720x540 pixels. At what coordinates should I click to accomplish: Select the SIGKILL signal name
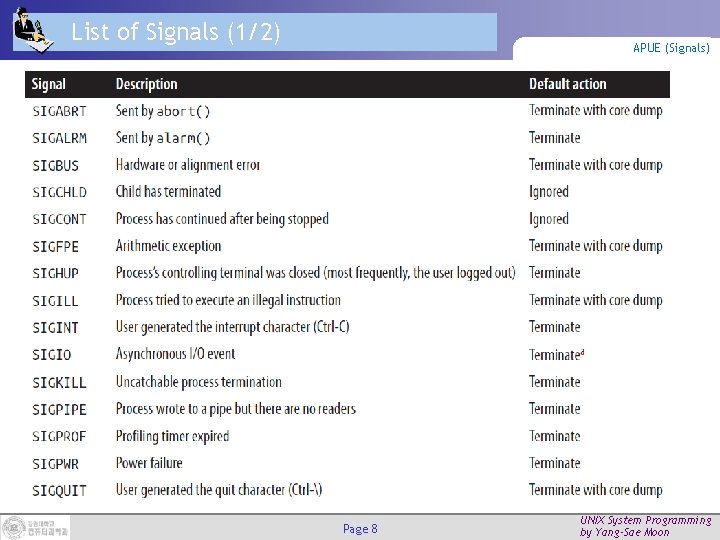59,382
